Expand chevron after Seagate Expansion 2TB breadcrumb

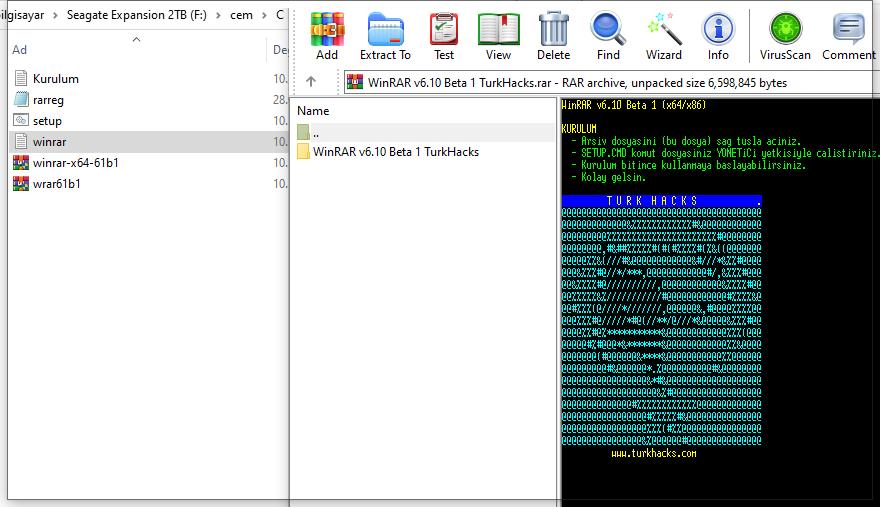pos(218,15)
